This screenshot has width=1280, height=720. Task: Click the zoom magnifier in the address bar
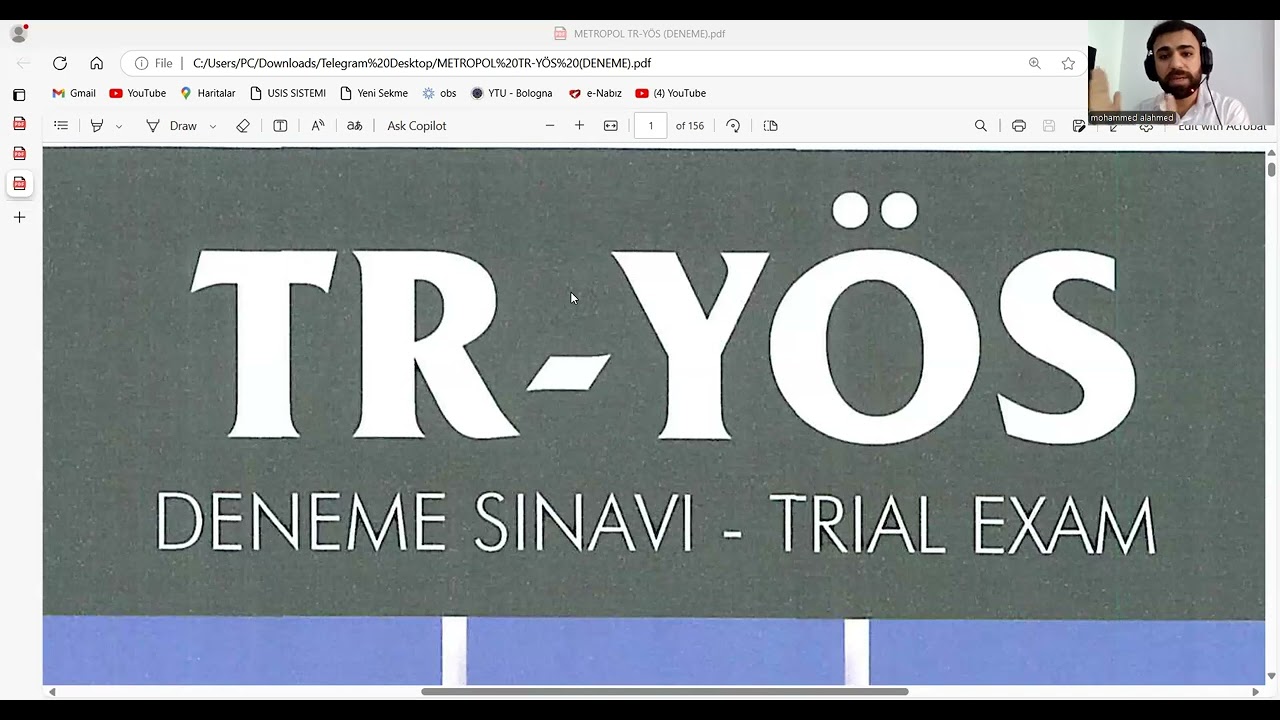tap(1034, 63)
